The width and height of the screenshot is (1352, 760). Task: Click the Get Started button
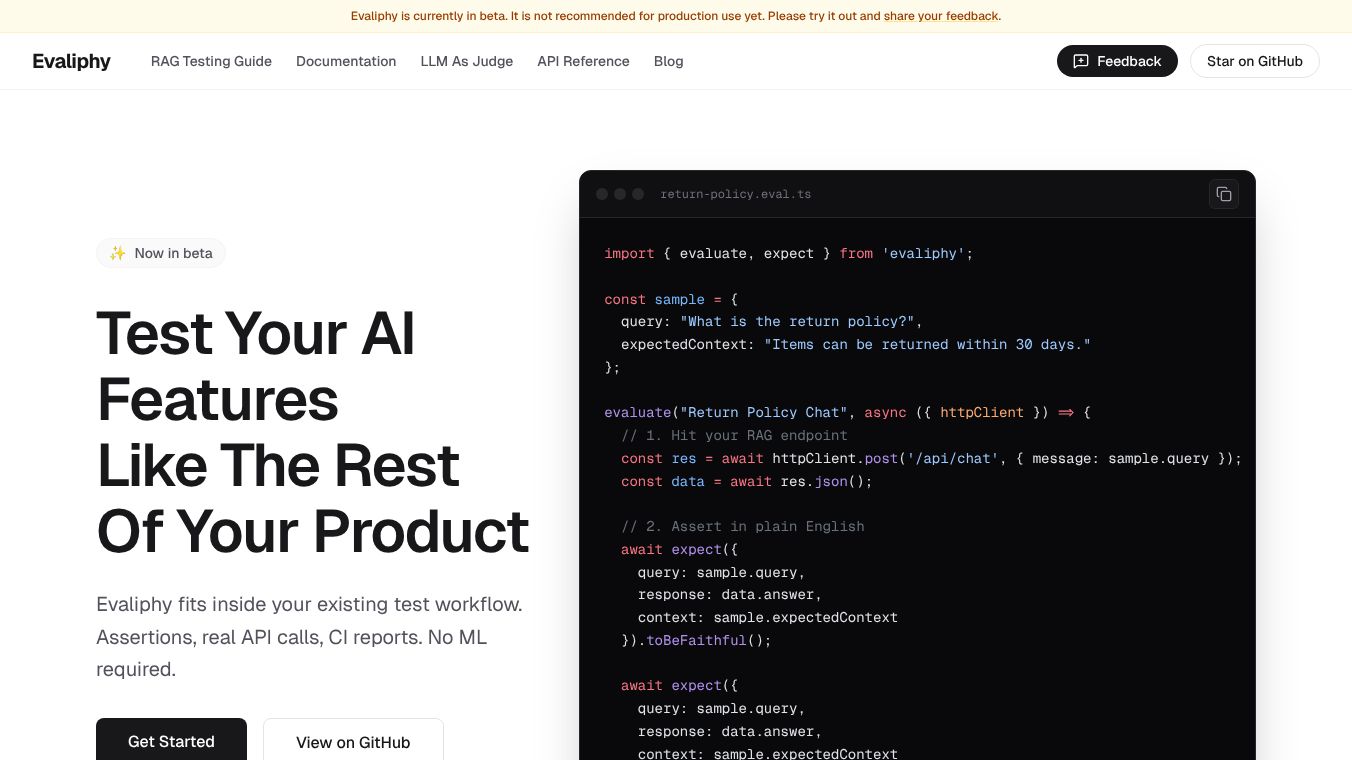[171, 740]
